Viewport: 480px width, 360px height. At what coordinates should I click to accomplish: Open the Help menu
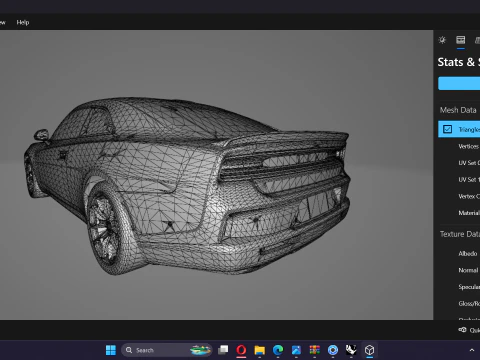23,22
